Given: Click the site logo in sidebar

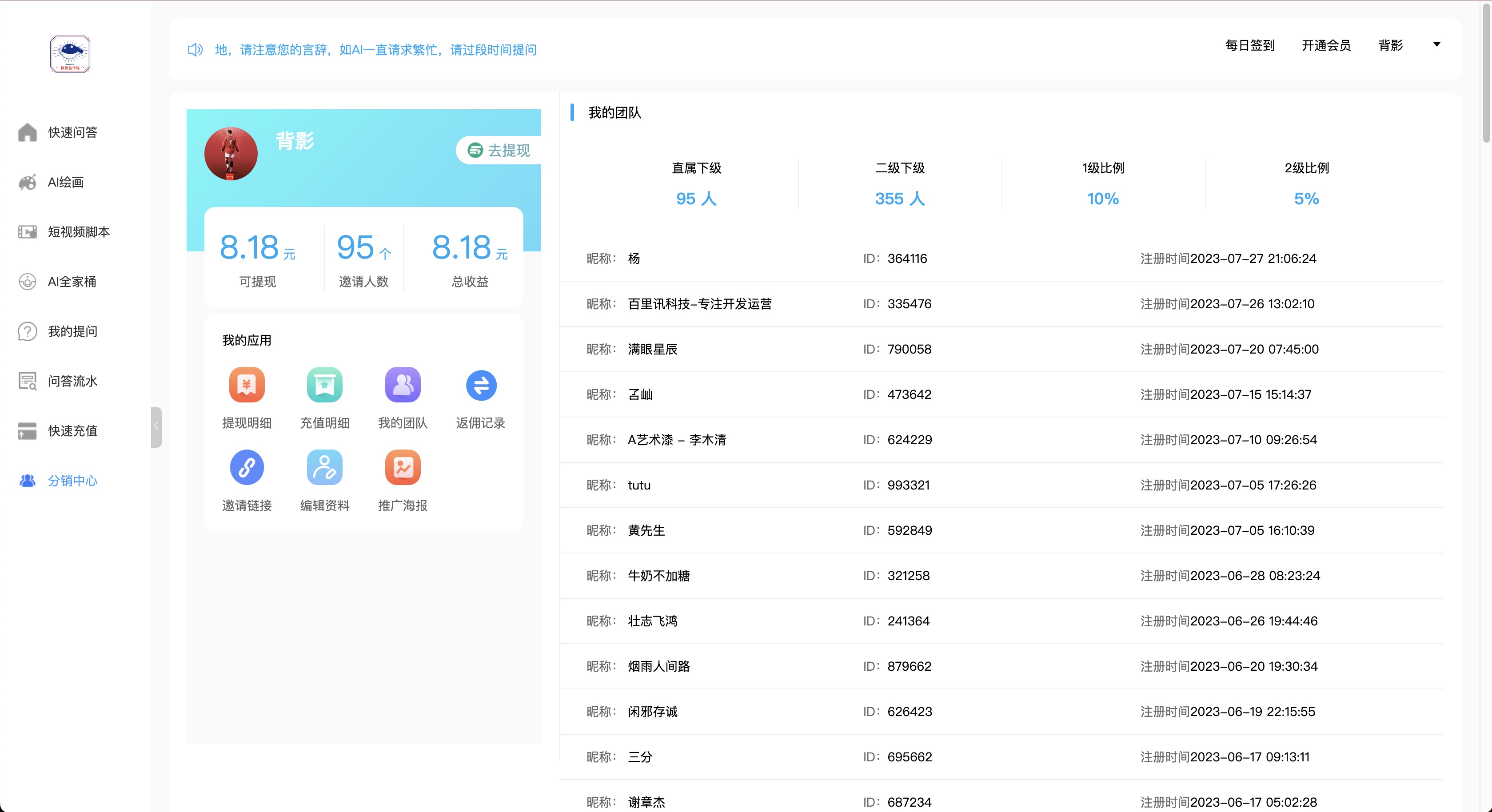Looking at the screenshot, I should click(70, 54).
